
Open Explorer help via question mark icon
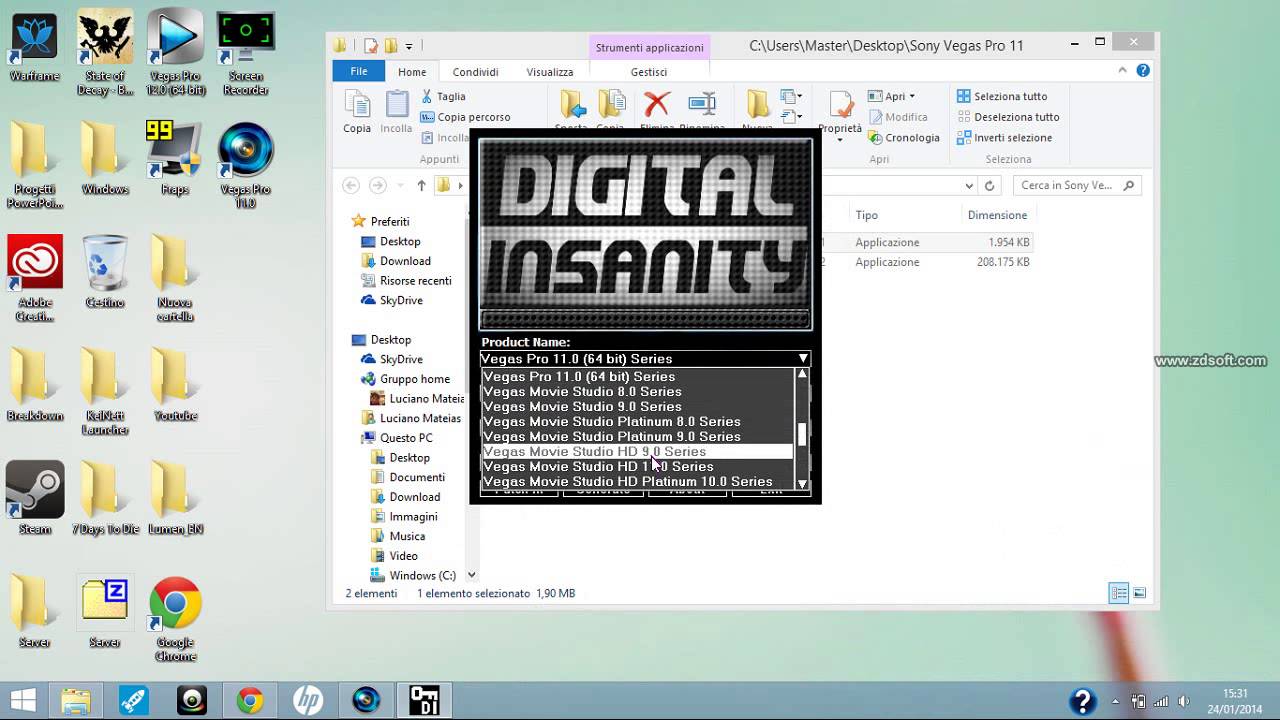pos(1143,71)
